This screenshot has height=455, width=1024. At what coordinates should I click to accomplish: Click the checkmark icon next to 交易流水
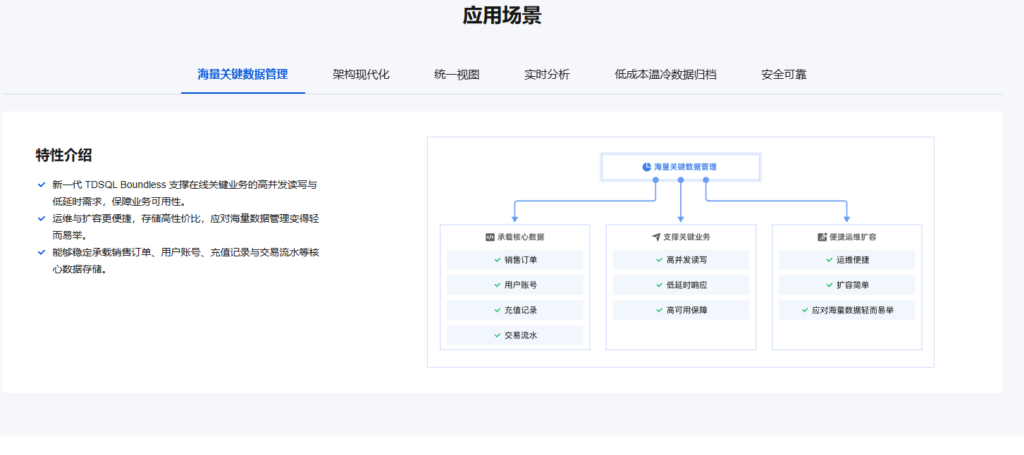pos(498,336)
